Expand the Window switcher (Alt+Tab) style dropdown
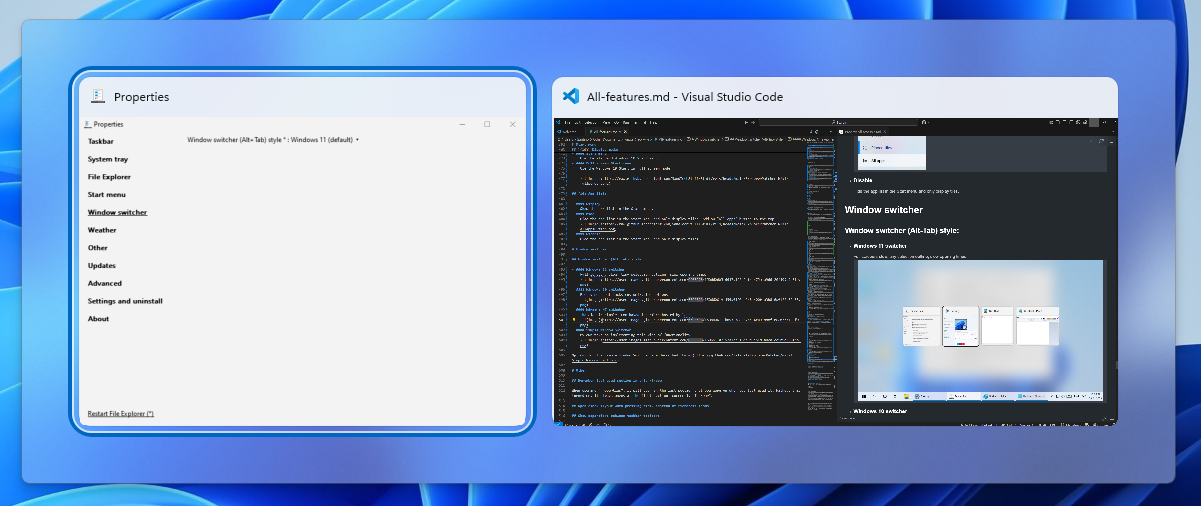1201x506 pixels. click(x=273, y=140)
